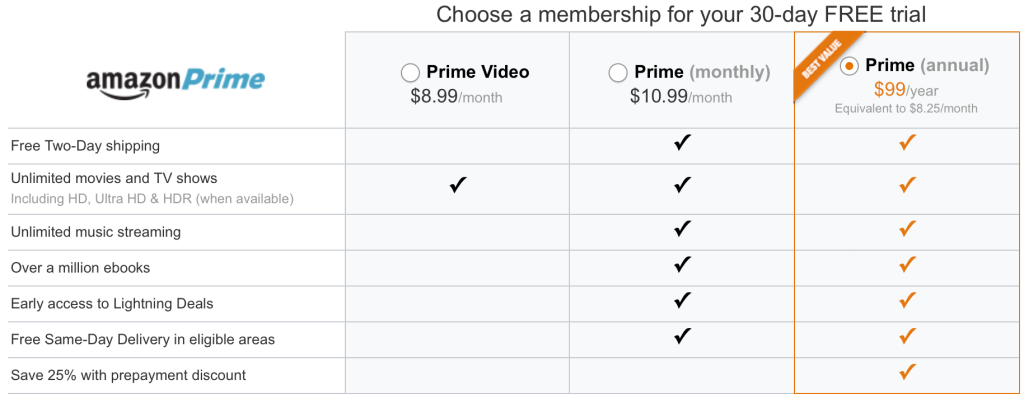Choose the Prime monthly radio option
1024x403 pixels.
click(618, 73)
